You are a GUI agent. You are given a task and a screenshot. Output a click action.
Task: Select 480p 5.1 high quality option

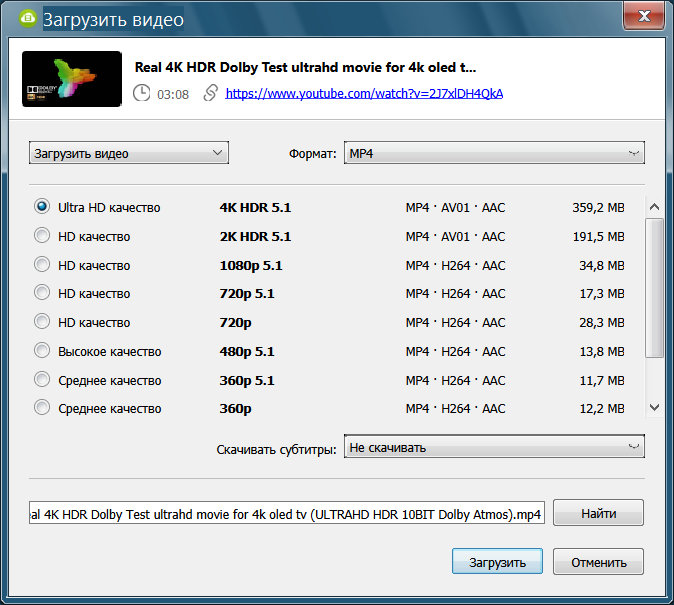point(42,351)
